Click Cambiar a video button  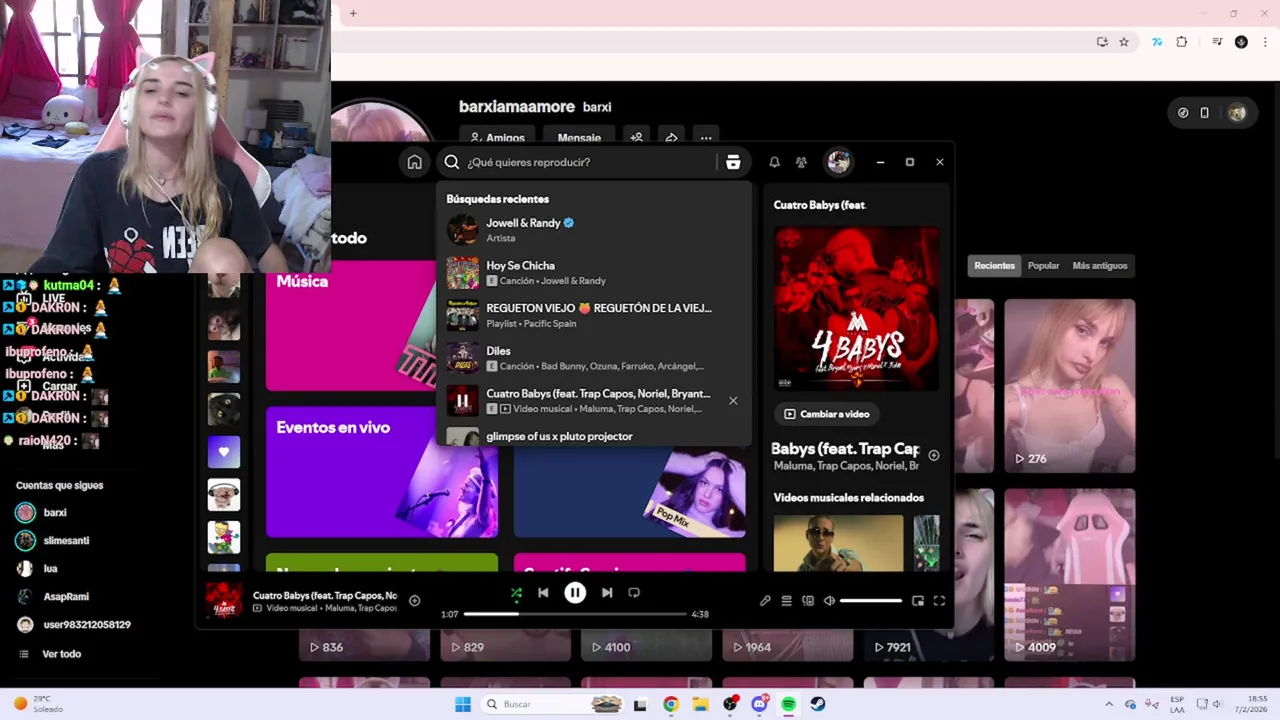[826, 414]
